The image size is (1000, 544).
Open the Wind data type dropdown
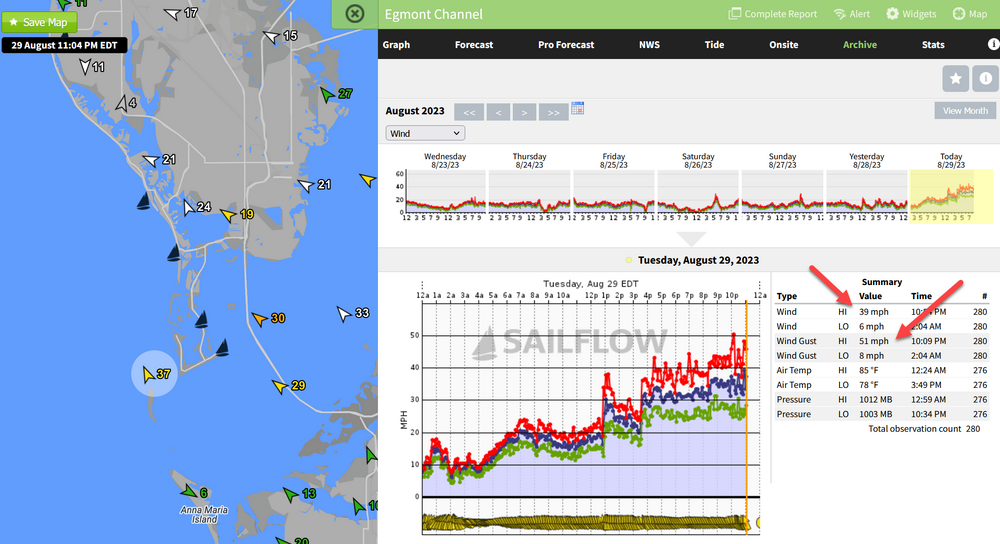click(x=425, y=133)
